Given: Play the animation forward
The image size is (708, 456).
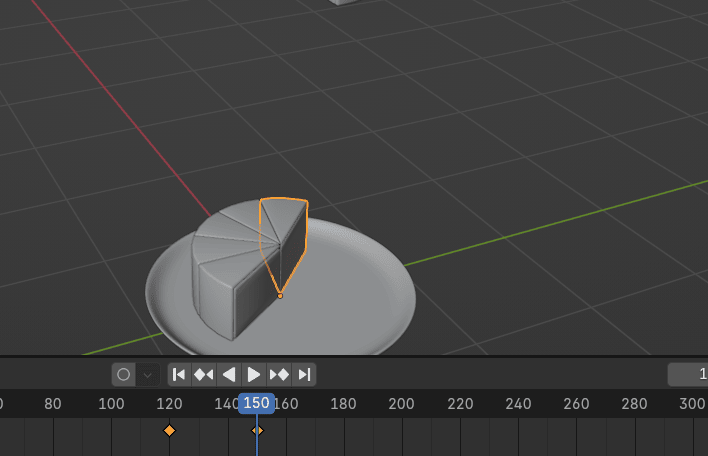Looking at the screenshot, I should pos(254,374).
